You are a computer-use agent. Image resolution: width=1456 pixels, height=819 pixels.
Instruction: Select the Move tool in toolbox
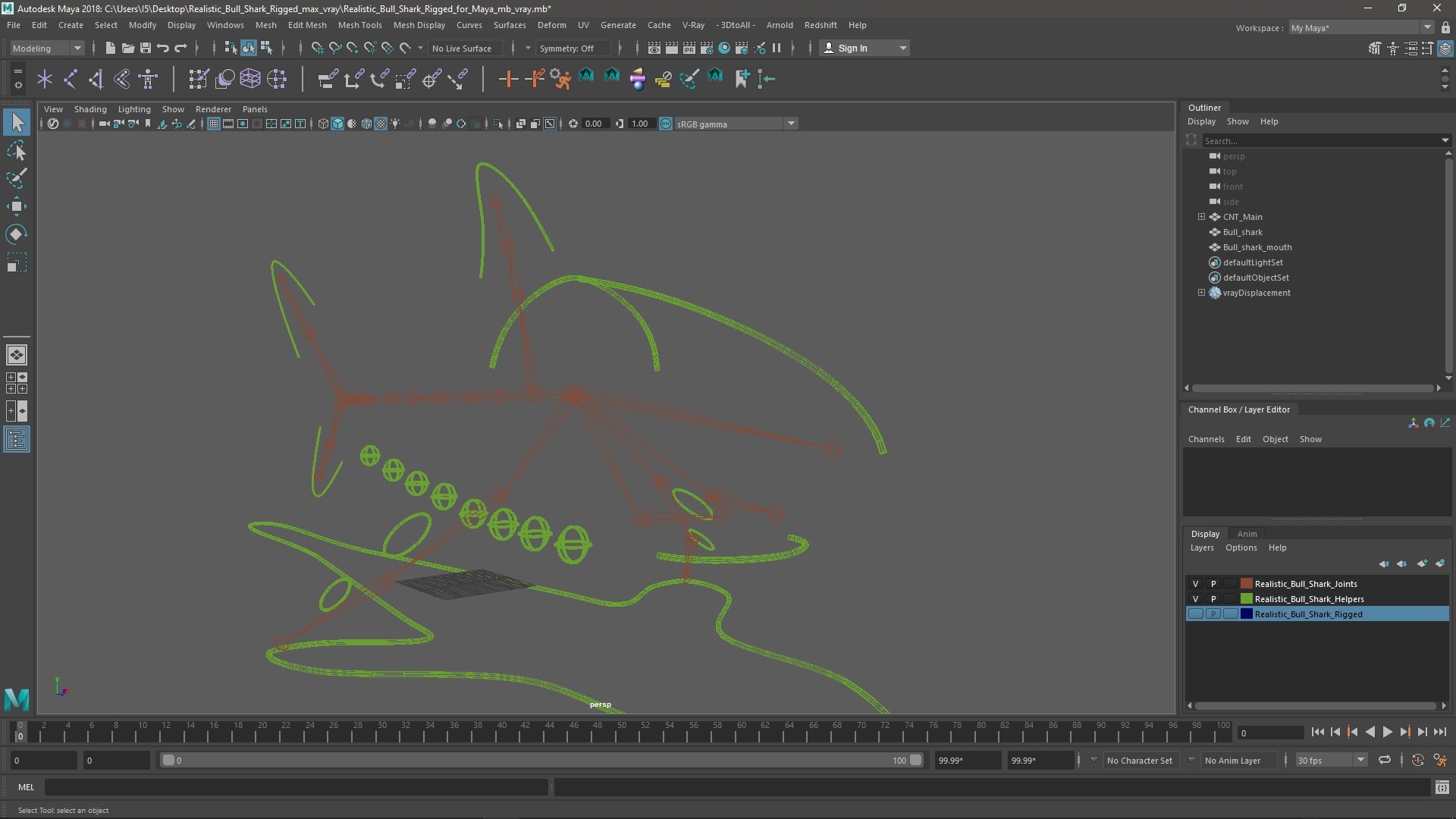[x=16, y=206]
